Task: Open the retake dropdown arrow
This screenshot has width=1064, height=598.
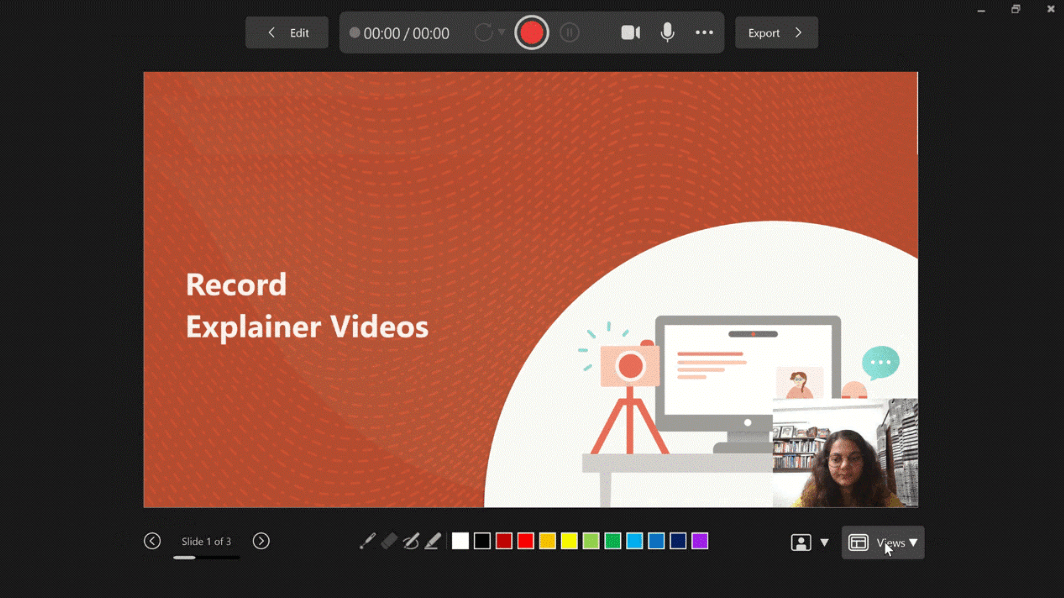Action: [500, 31]
